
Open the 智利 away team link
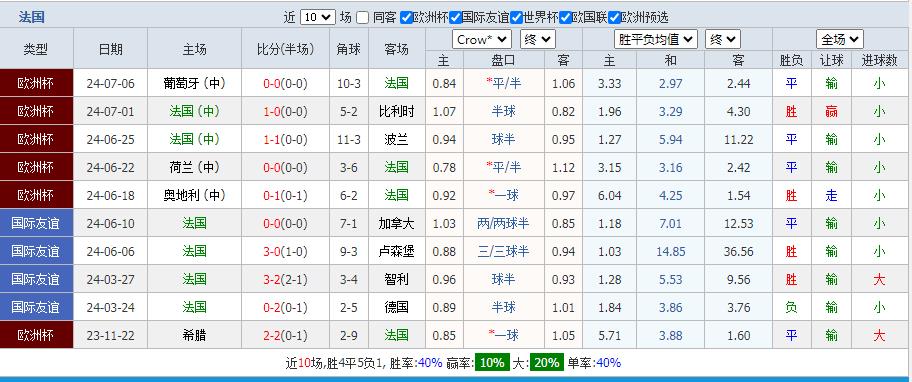point(397,279)
